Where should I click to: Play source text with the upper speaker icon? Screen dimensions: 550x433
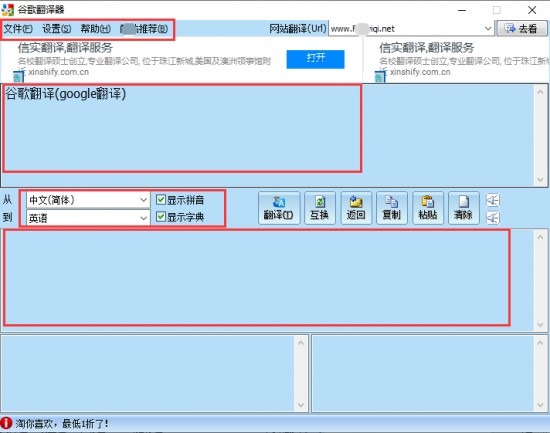pyautogui.click(x=493, y=200)
